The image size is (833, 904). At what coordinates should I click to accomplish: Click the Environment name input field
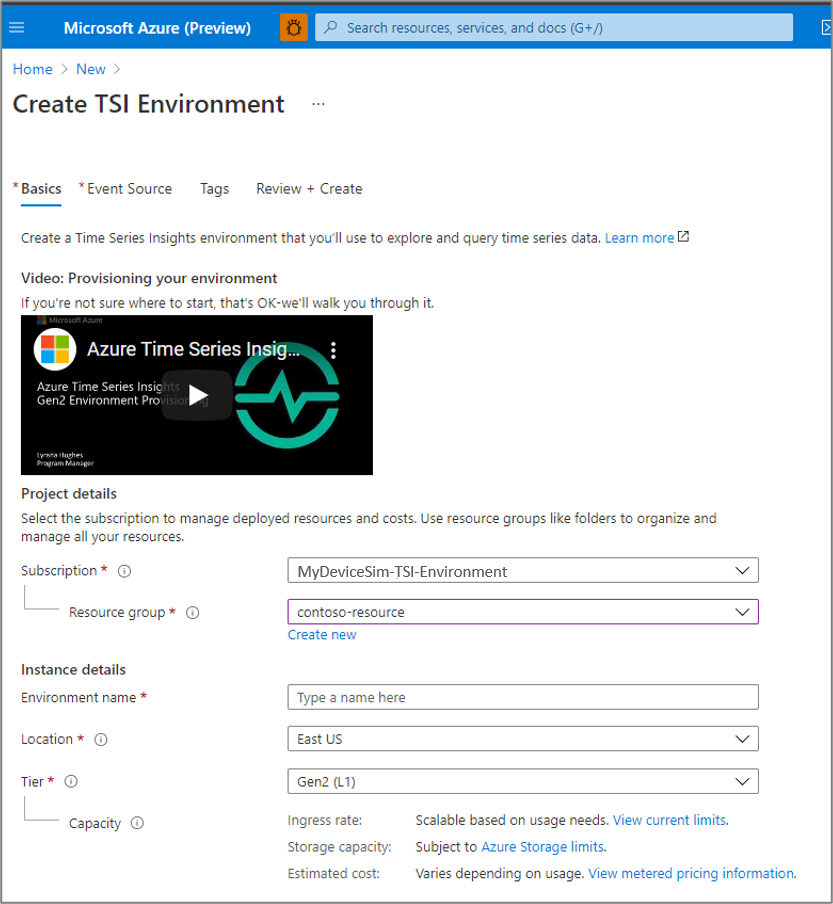[522, 697]
